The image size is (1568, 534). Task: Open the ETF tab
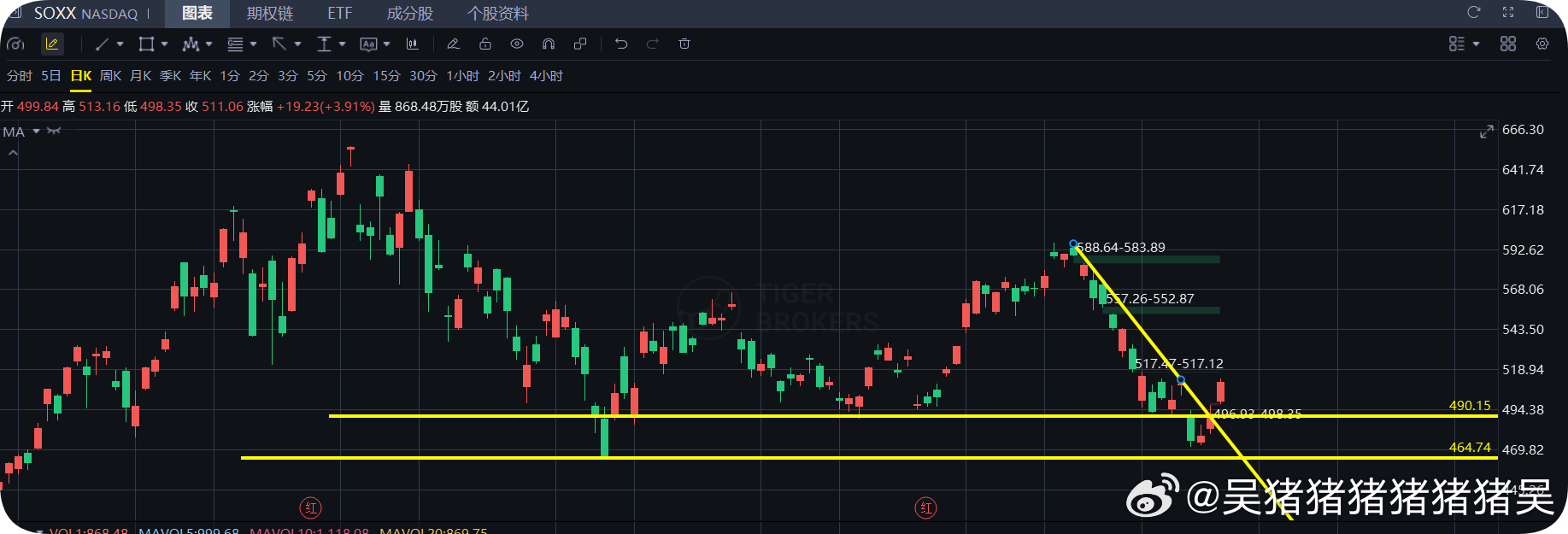[x=340, y=14]
